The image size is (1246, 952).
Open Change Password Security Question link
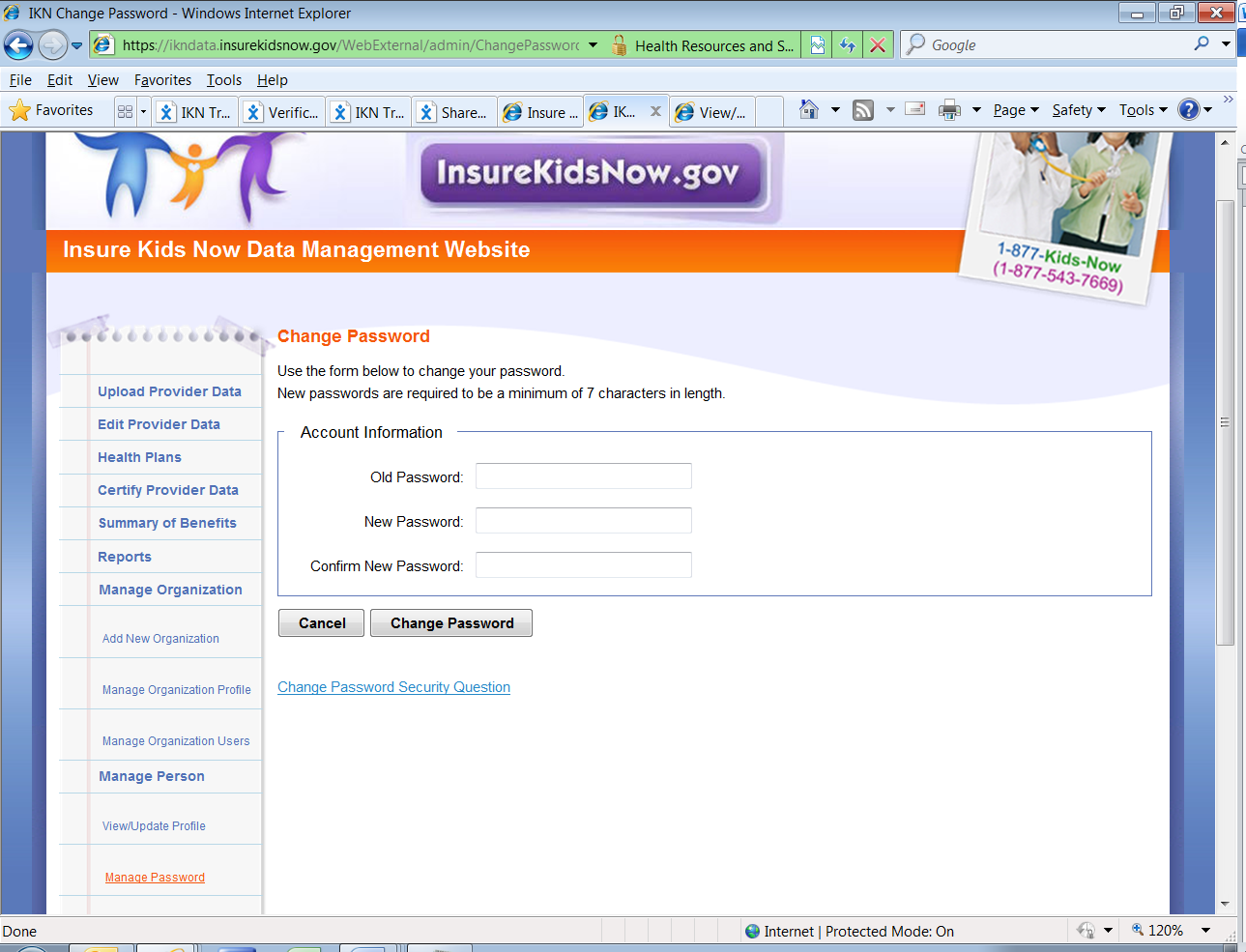(x=393, y=687)
